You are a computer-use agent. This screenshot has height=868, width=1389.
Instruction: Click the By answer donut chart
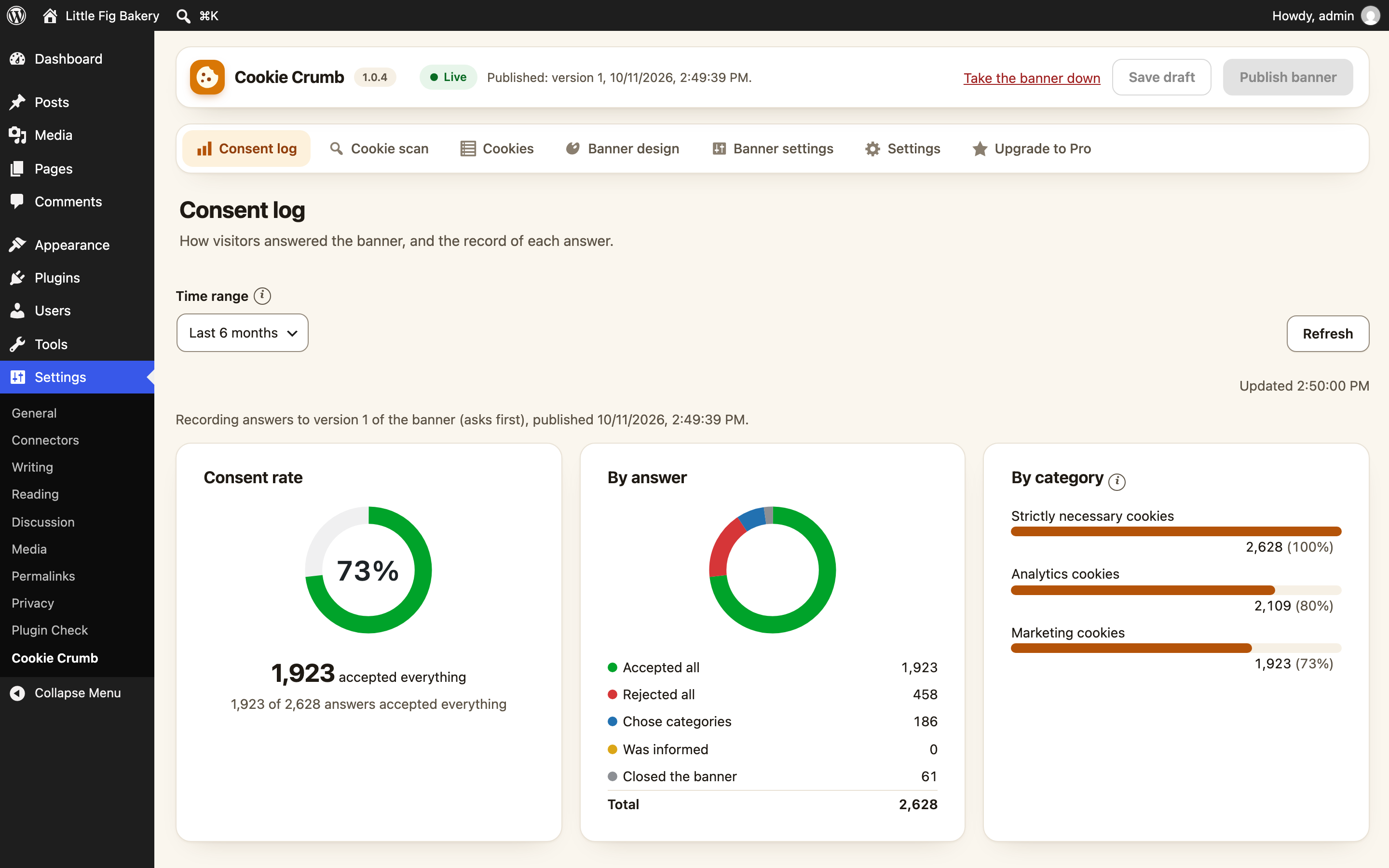[773, 570]
